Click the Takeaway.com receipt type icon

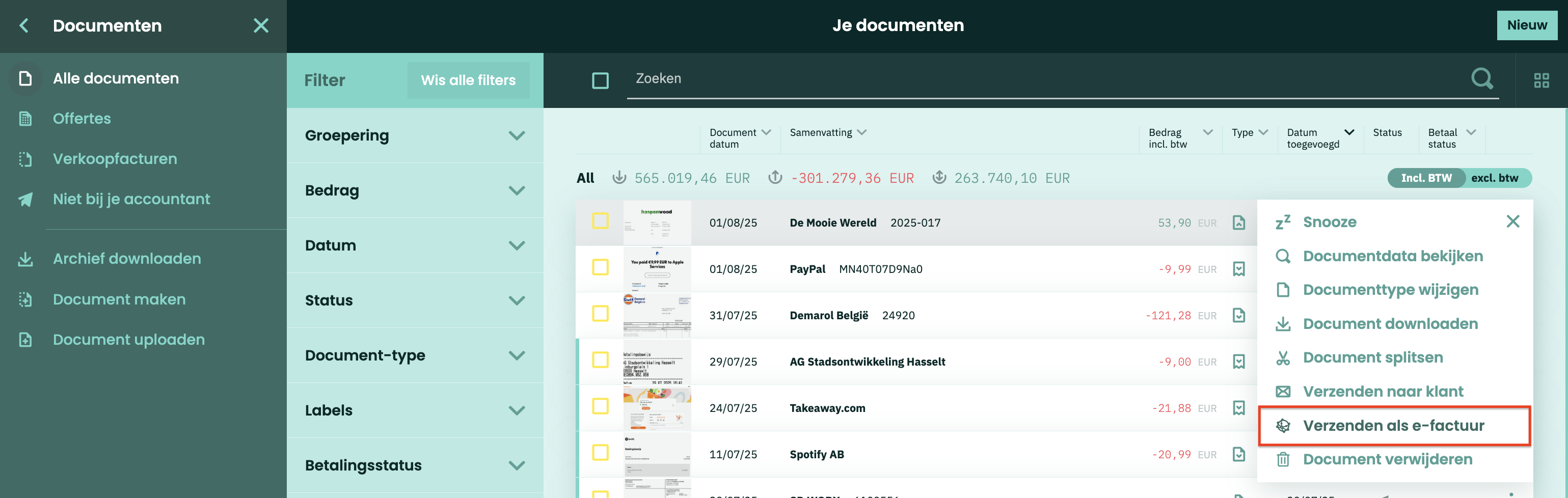coord(1239,408)
